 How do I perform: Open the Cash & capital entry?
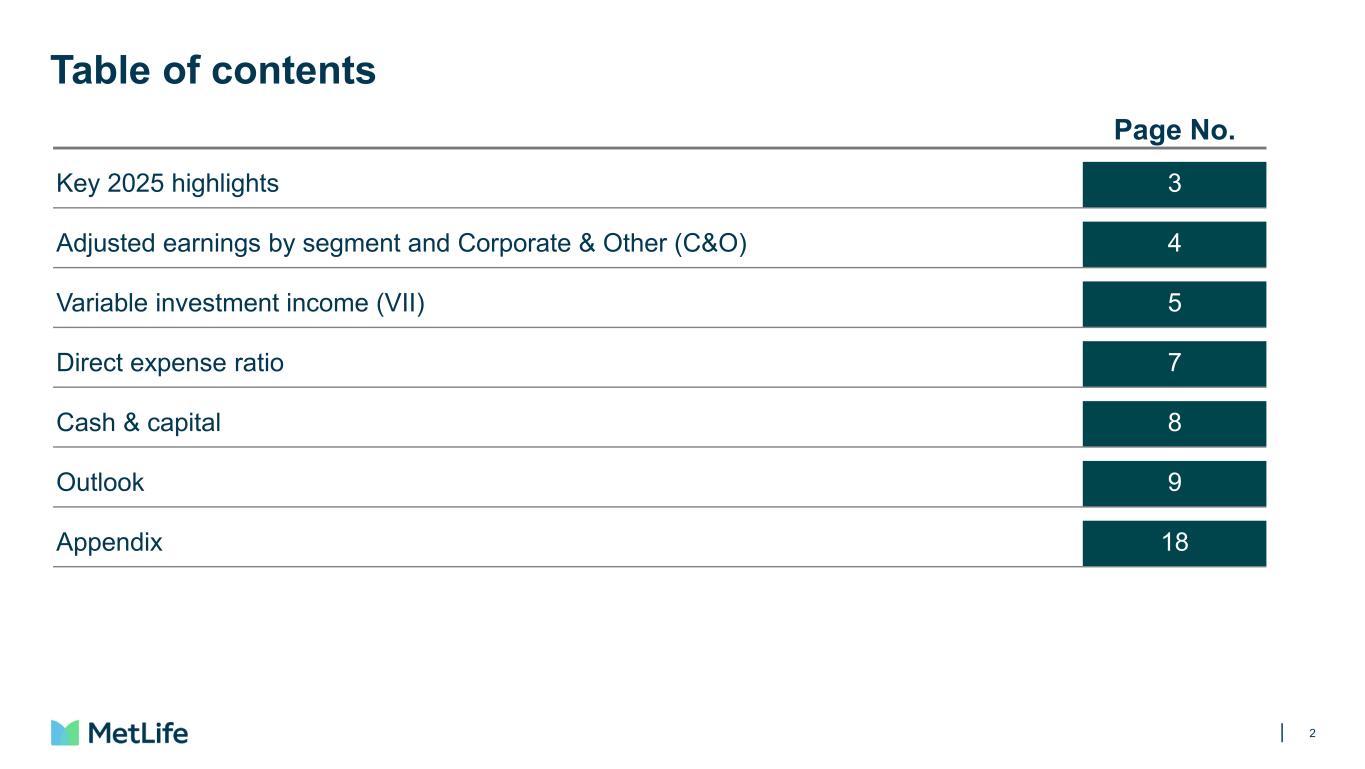139,423
